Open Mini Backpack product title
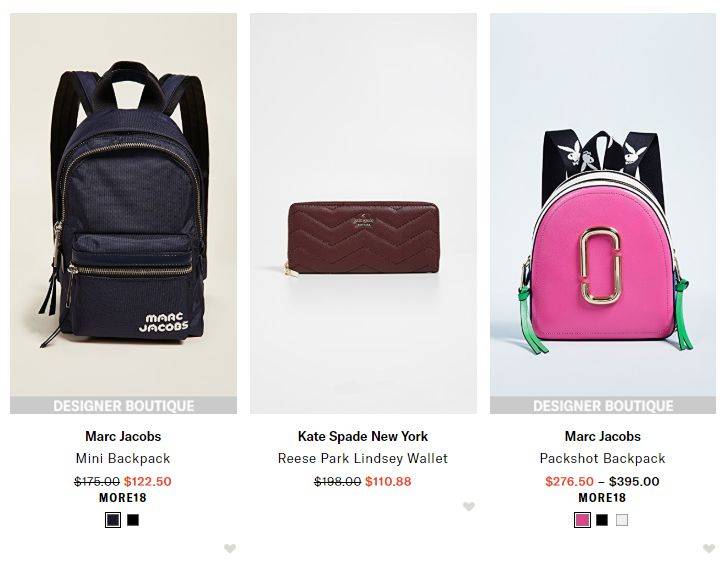Viewport: 724px width, 563px height. point(123,458)
